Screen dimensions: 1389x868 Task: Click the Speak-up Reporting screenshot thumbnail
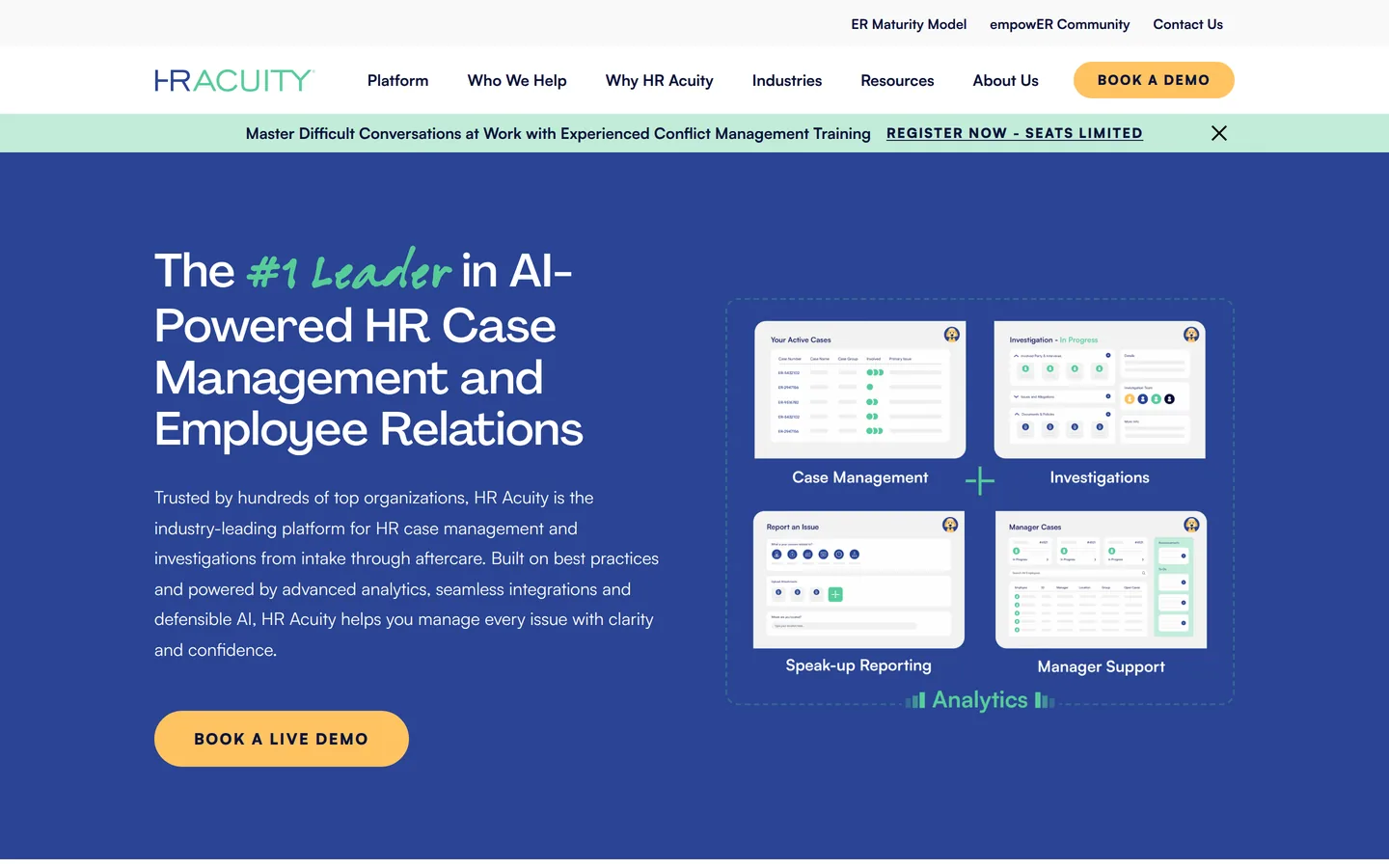tap(858, 580)
